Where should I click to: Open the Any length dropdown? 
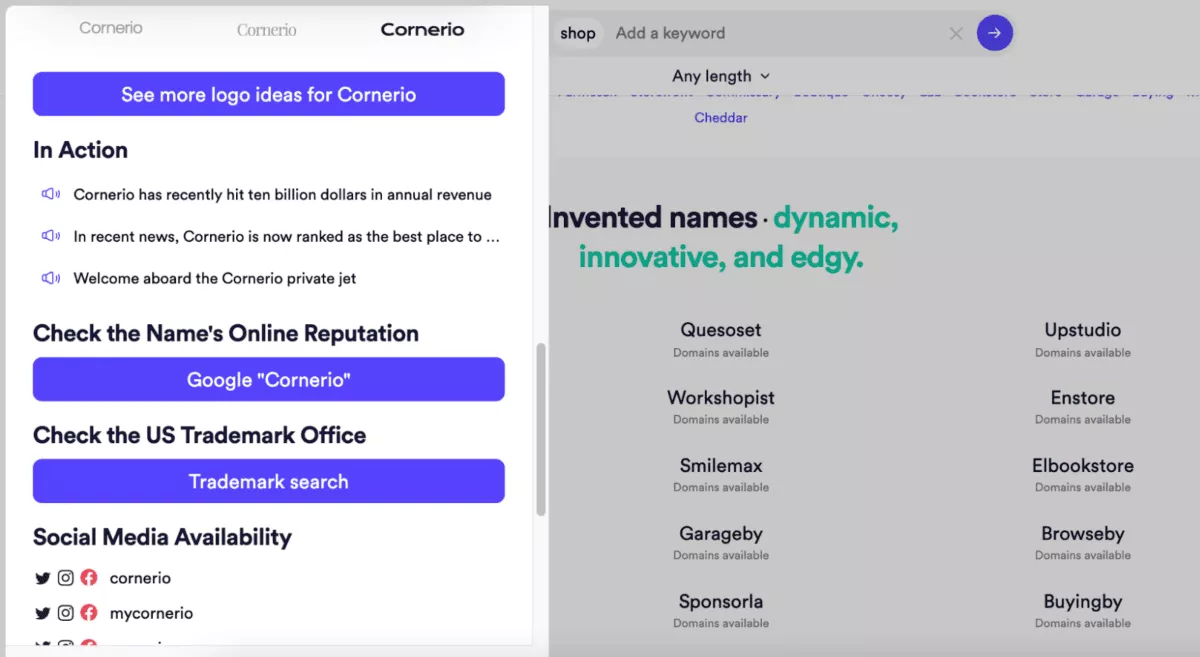coord(721,76)
